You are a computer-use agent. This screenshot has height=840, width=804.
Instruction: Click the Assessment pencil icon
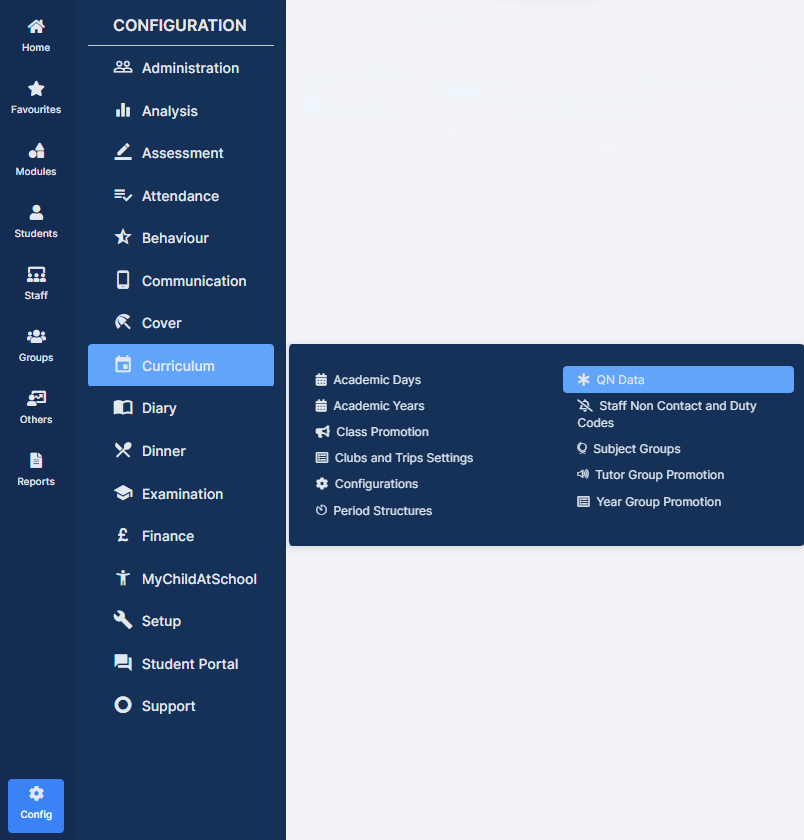[123, 152]
